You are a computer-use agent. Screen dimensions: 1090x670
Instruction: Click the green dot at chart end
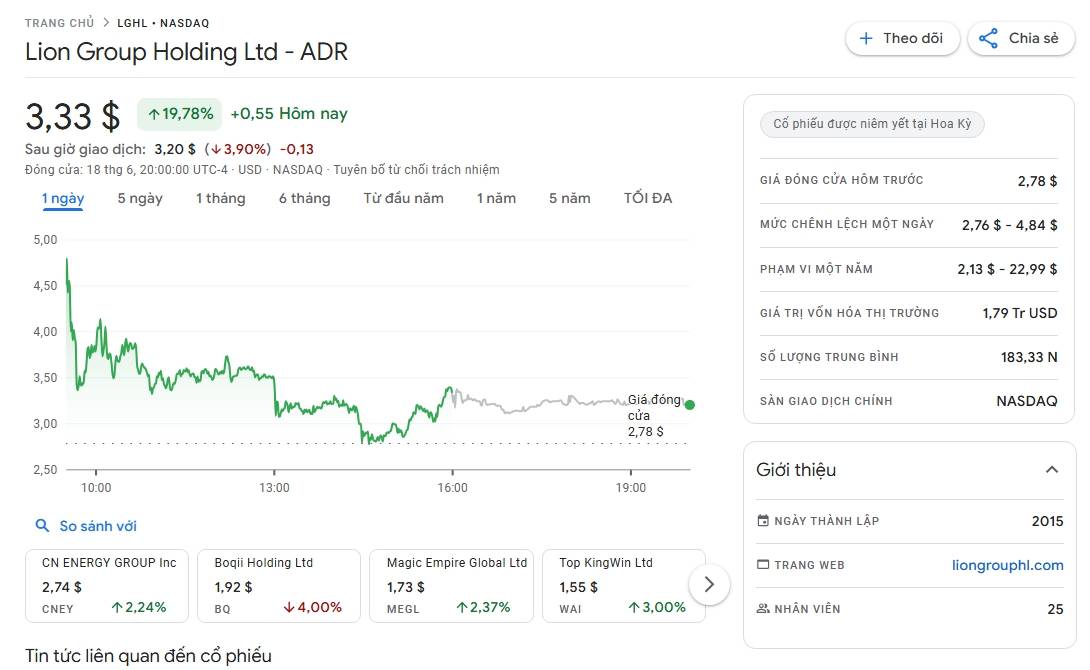(690, 405)
